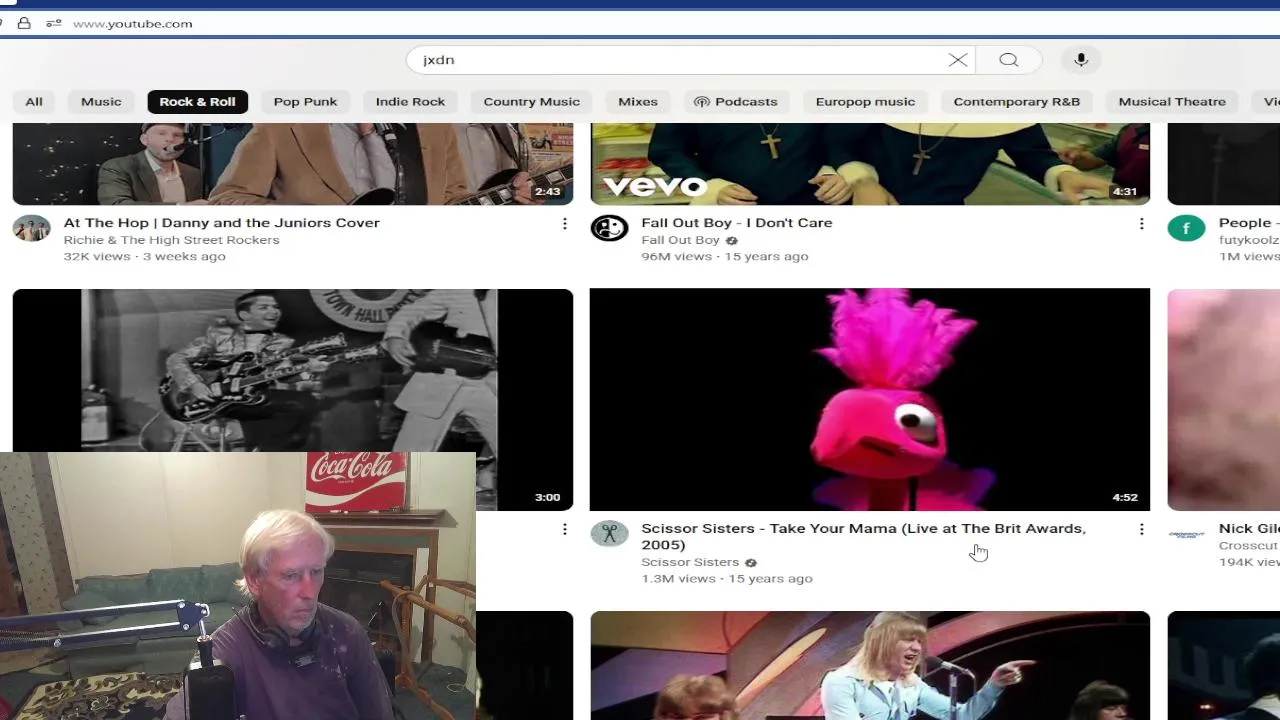Open more options for Scissor Sisters video

[1141, 529]
